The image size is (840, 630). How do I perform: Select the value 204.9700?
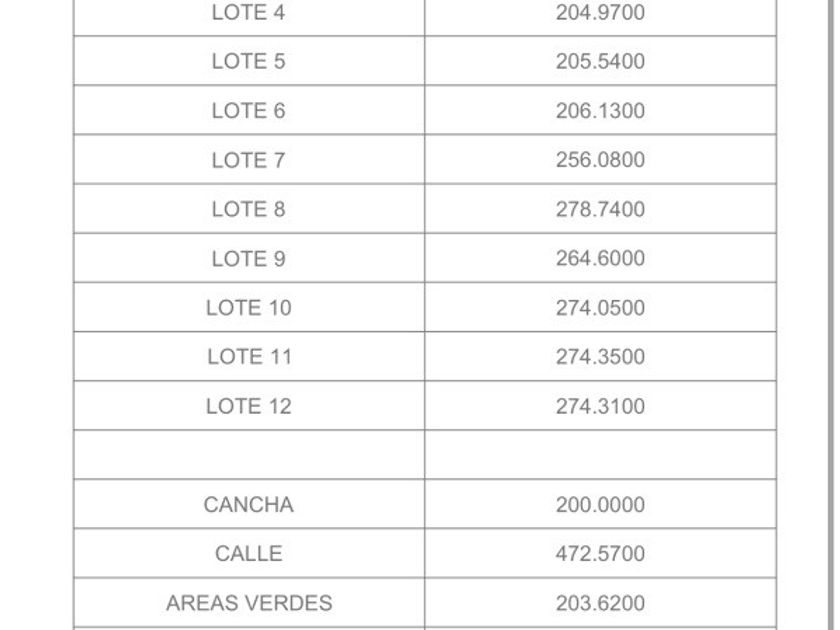(x=600, y=13)
